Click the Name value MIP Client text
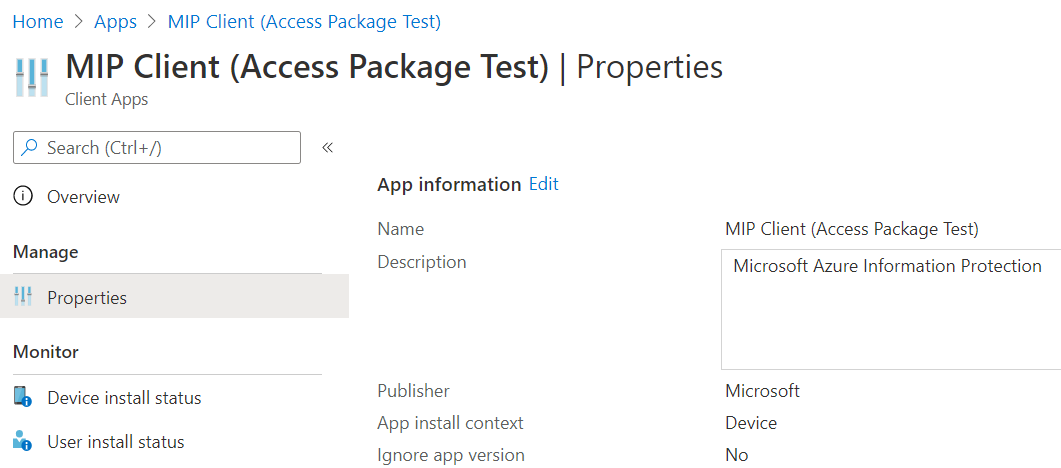 coord(851,229)
